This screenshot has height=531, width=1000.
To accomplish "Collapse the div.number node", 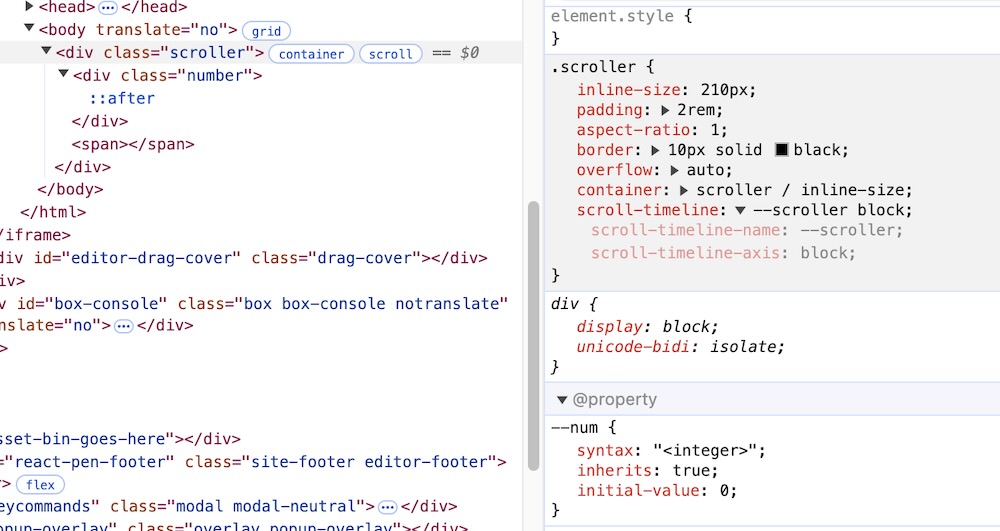I will [64, 76].
